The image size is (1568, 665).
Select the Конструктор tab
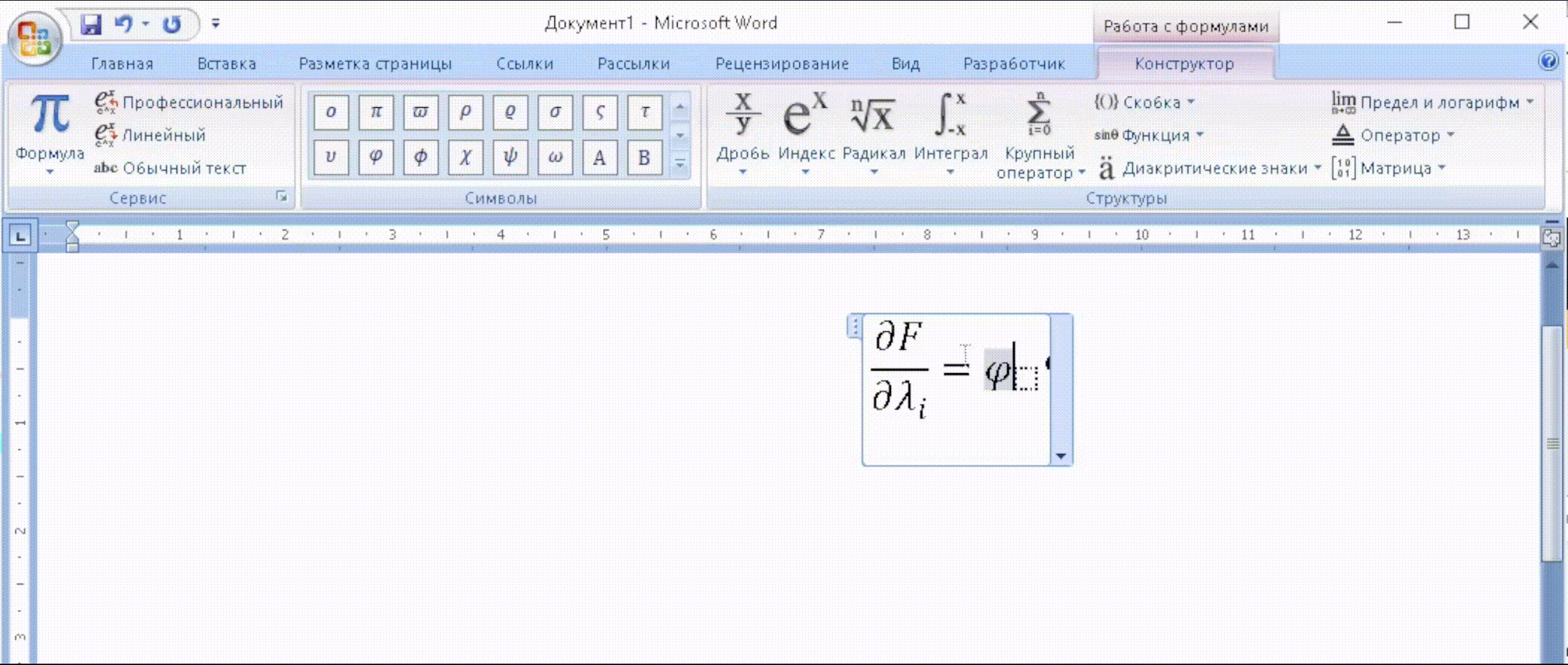1184,64
